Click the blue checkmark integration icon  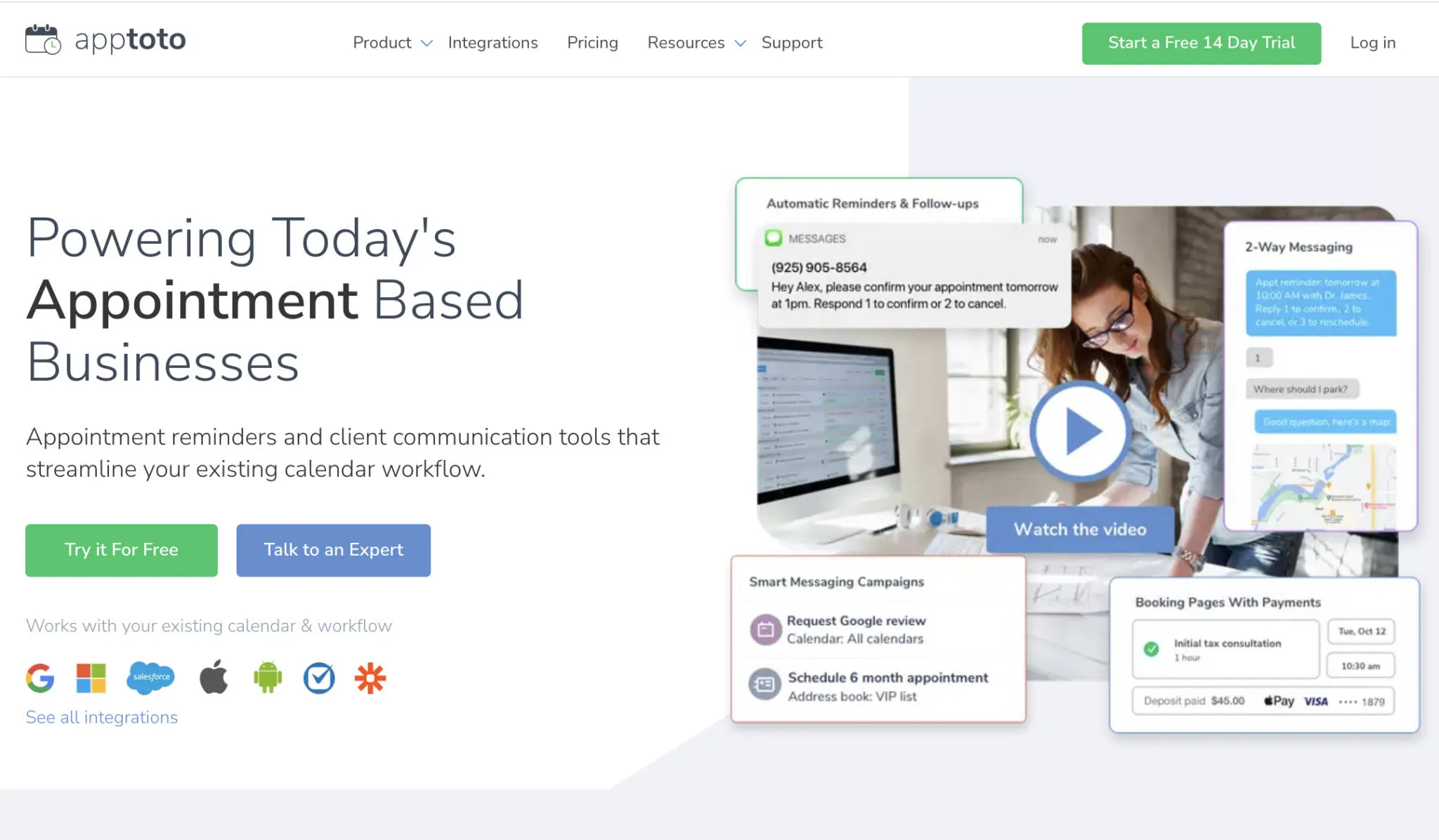coord(320,678)
